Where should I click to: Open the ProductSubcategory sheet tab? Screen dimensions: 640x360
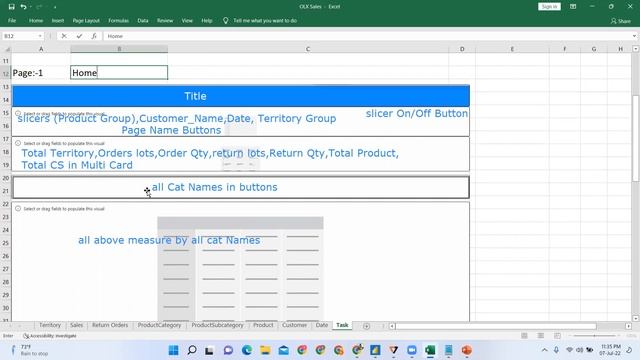[x=217, y=325]
